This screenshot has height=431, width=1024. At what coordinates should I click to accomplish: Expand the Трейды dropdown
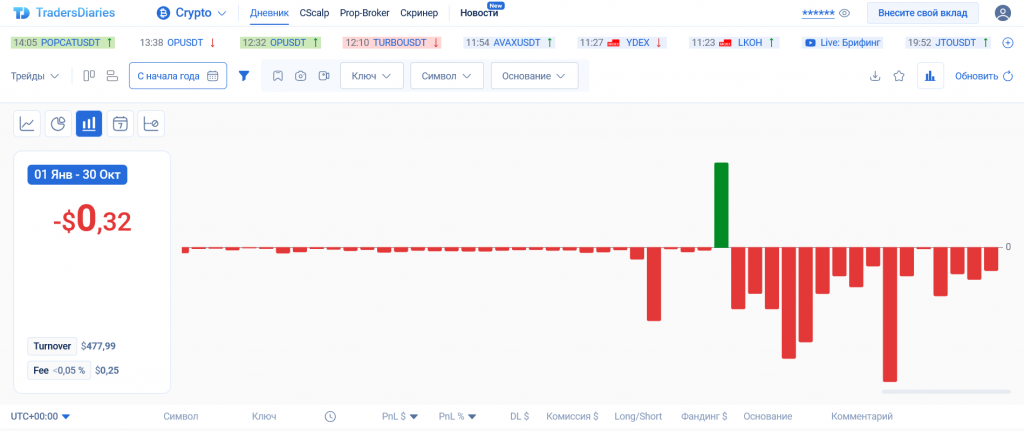coord(35,76)
